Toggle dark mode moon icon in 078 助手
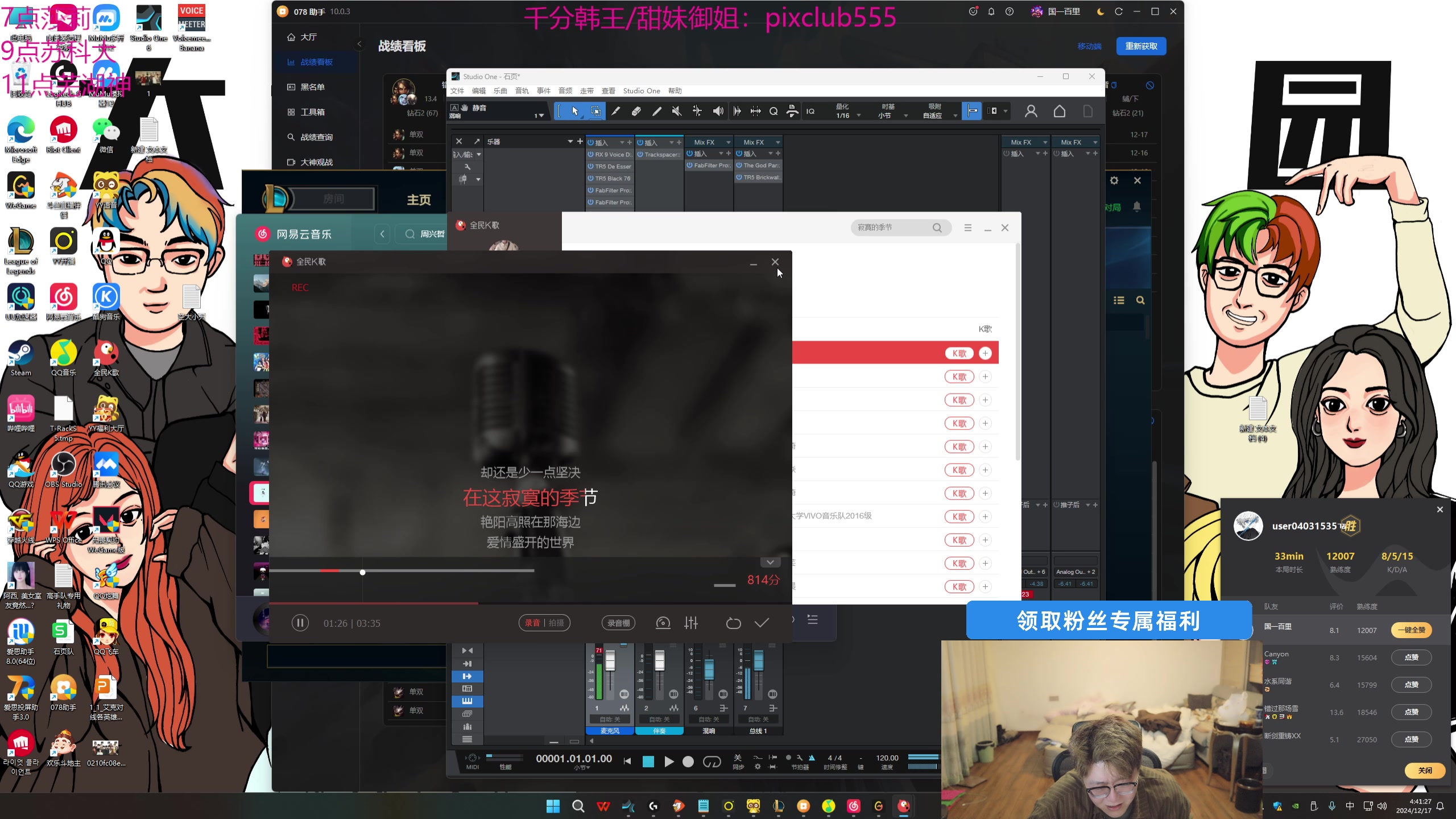 pos(1101,11)
